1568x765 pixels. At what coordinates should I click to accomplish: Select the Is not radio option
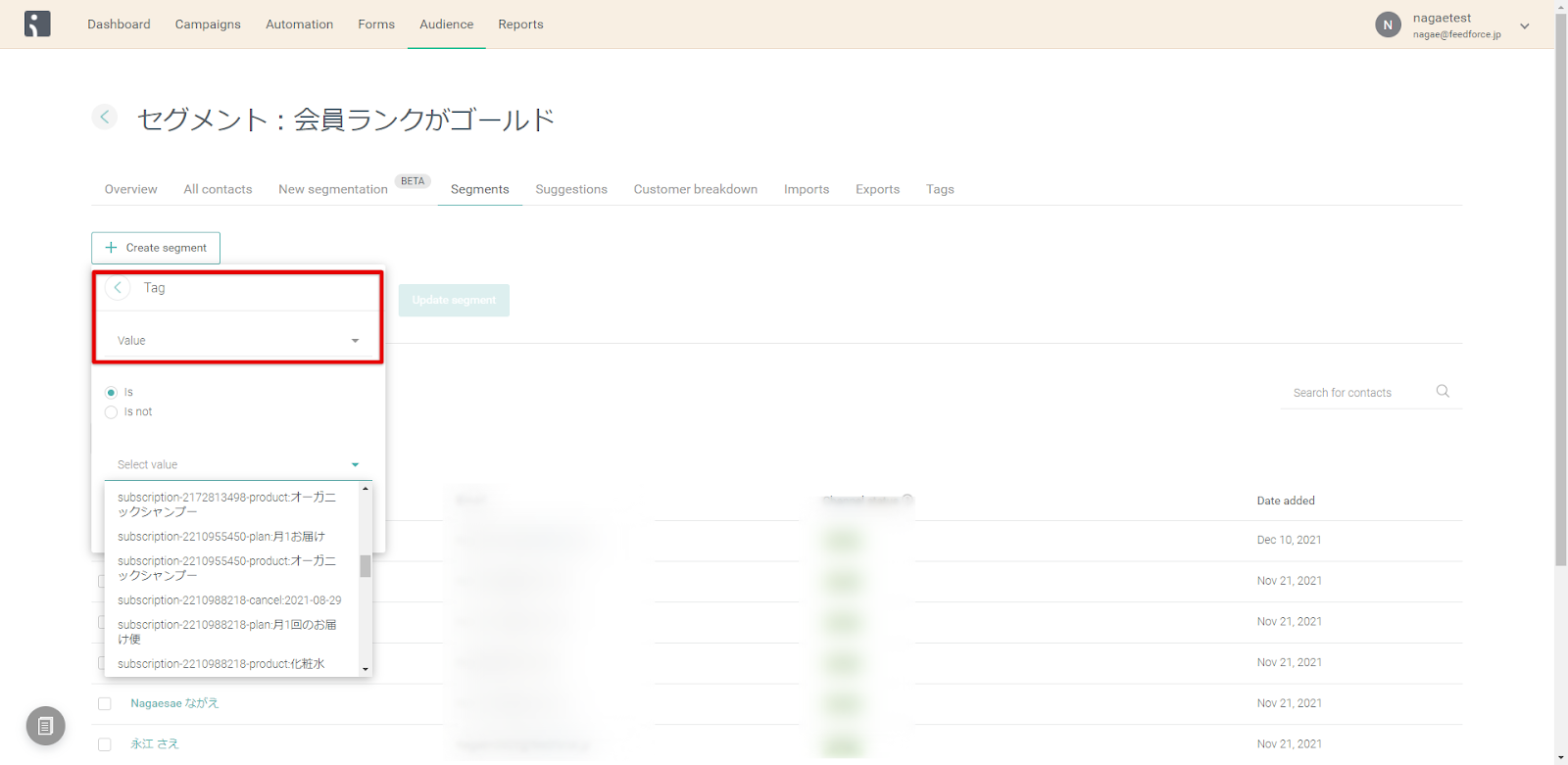[x=111, y=412]
